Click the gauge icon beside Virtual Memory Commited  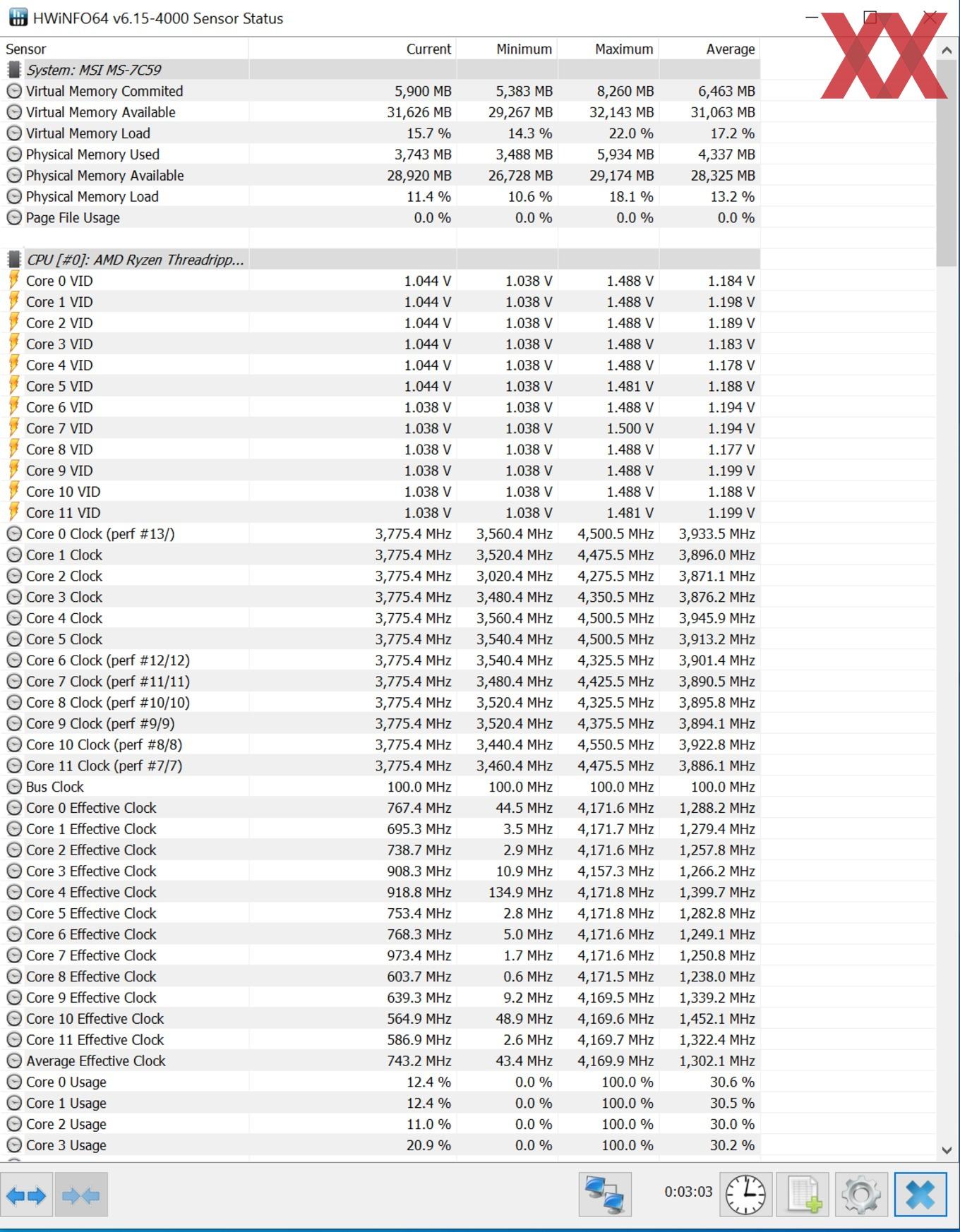click(14, 91)
